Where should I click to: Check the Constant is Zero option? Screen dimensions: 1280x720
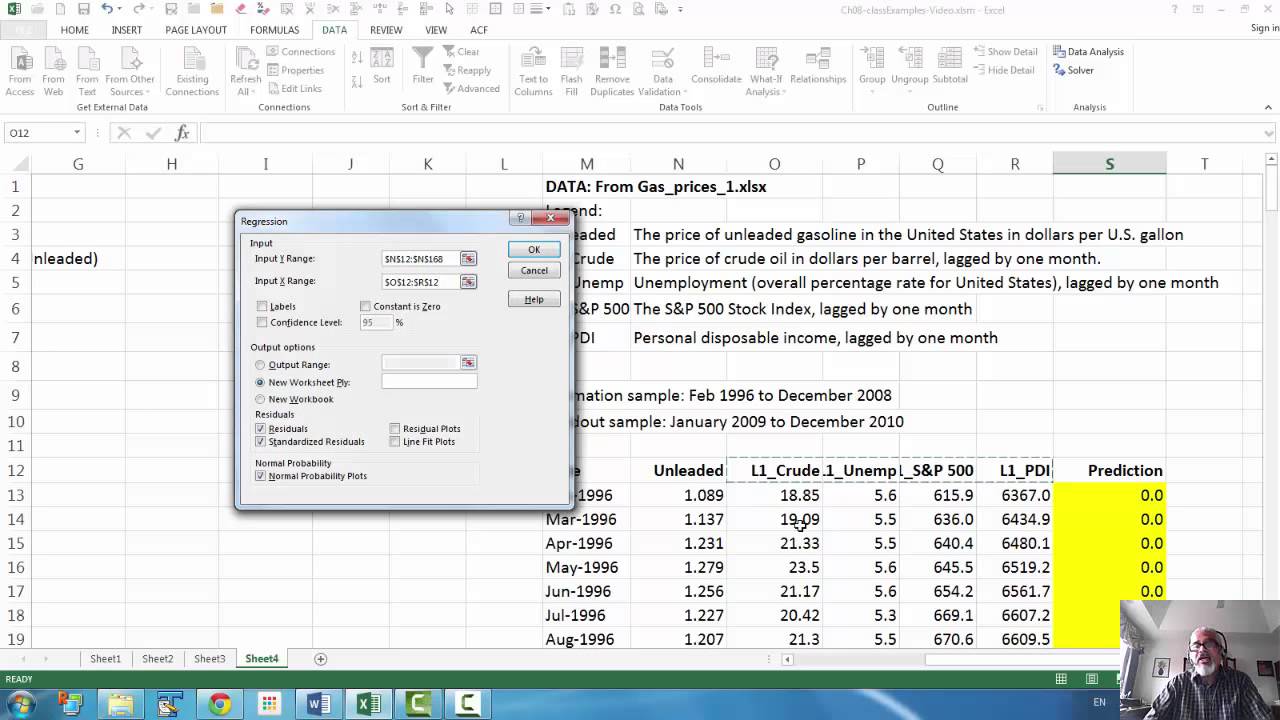pos(365,306)
